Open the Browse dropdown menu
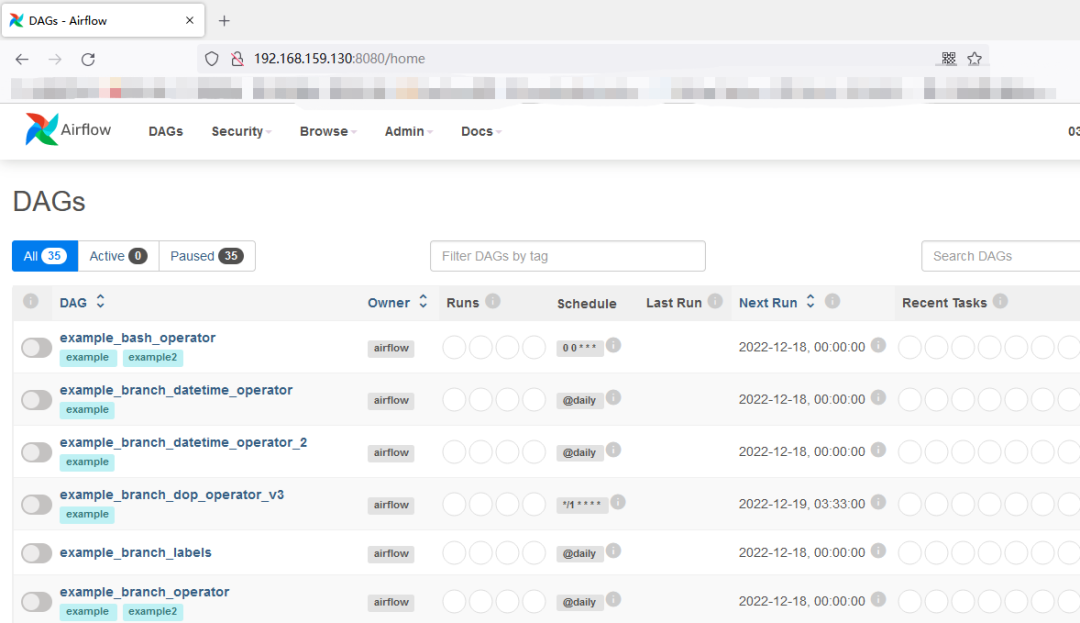This screenshot has width=1080, height=623. click(328, 131)
